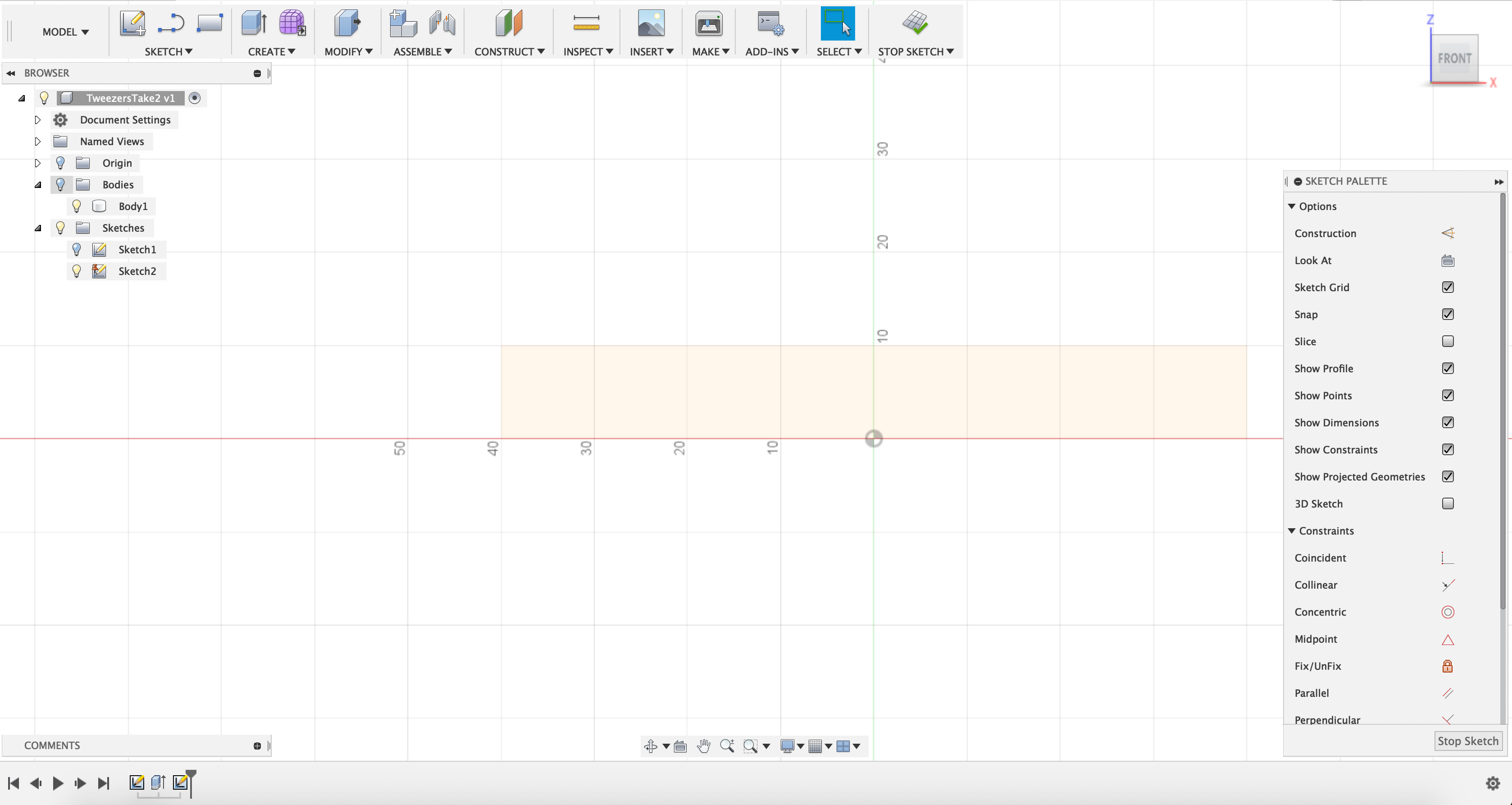Select the Rectangle sketch tool icon
Image resolution: width=1512 pixels, height=805 pixels.
click(209, 23)
